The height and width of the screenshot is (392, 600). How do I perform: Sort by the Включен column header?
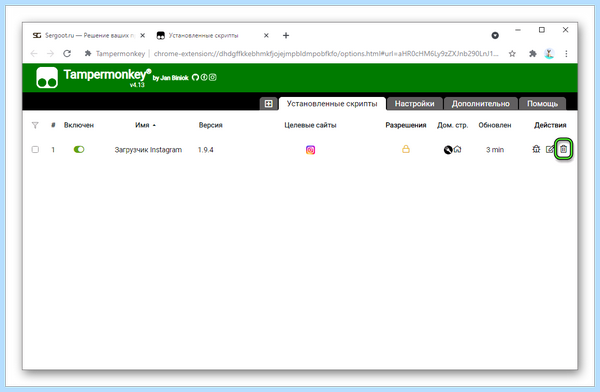79,125
